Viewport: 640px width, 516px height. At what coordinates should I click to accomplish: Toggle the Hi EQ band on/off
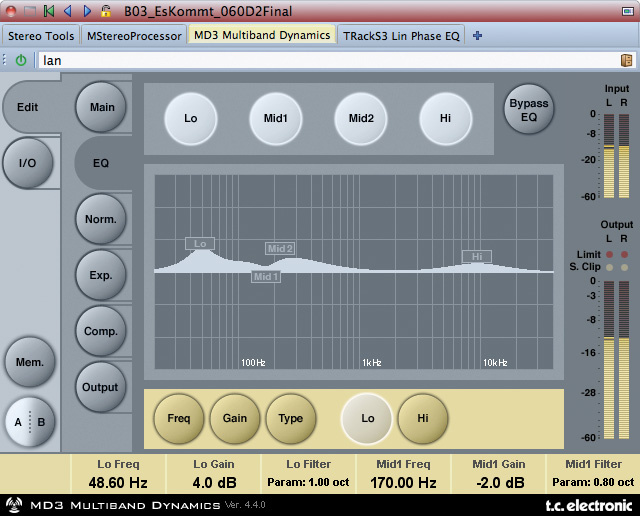point(445,118)
